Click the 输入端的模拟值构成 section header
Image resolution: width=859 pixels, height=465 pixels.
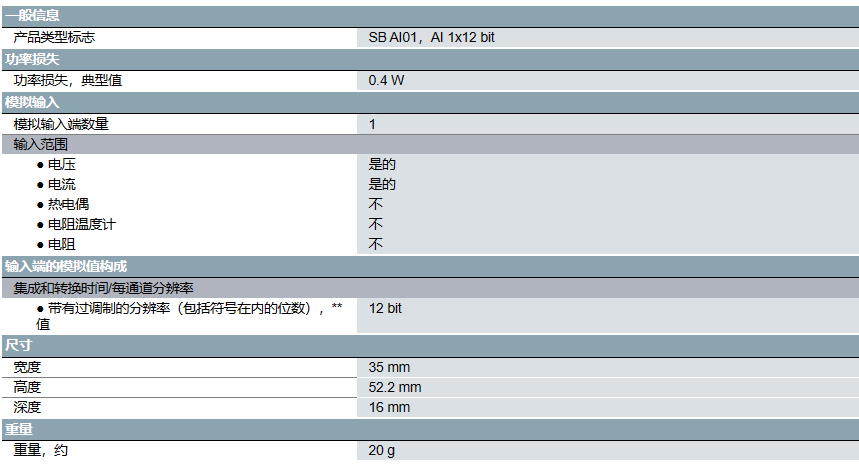coord(66,266)
